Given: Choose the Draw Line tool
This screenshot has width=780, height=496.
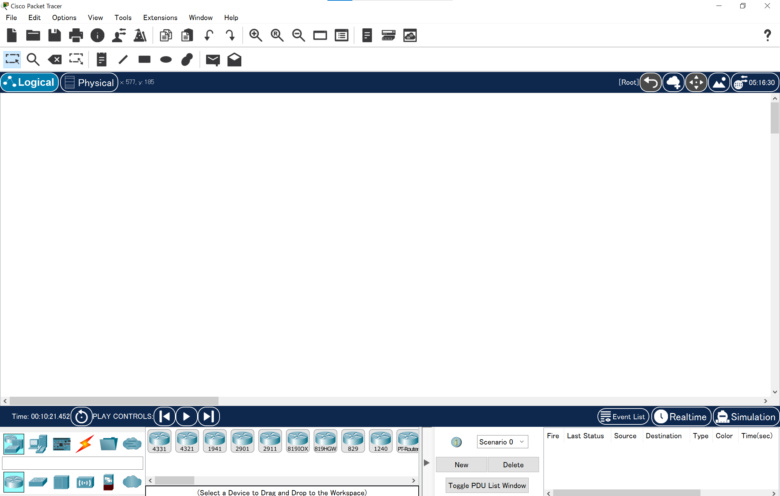Looking at the screenshot, I should (123, 60).
